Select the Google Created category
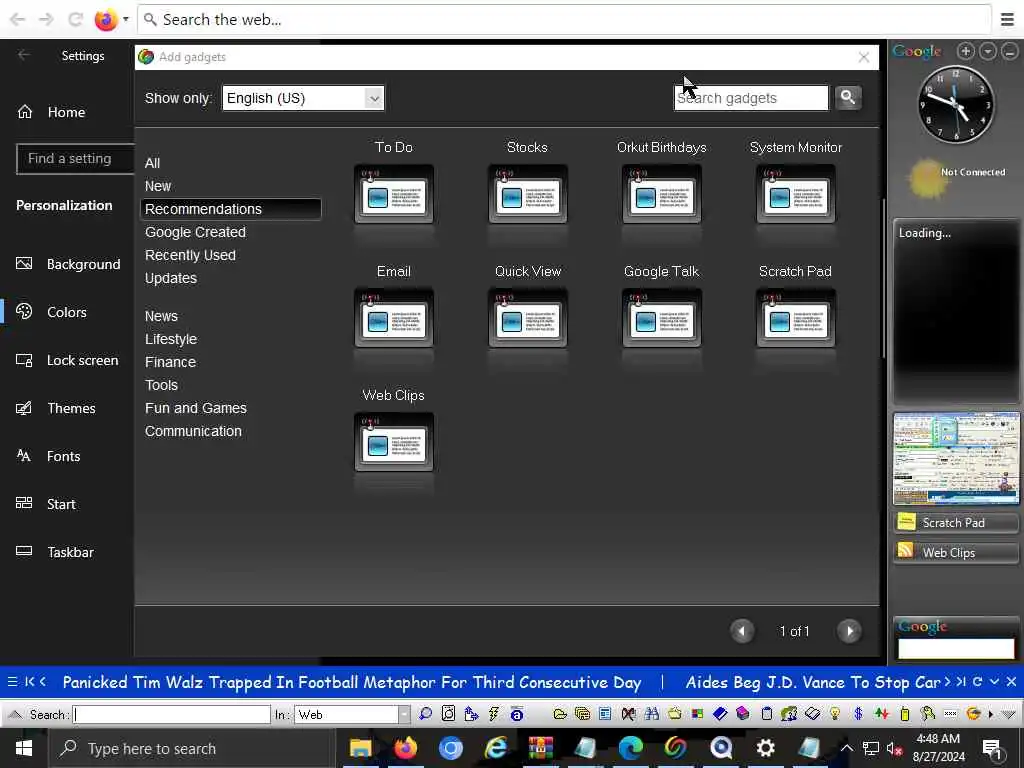 tap(195, 232)
